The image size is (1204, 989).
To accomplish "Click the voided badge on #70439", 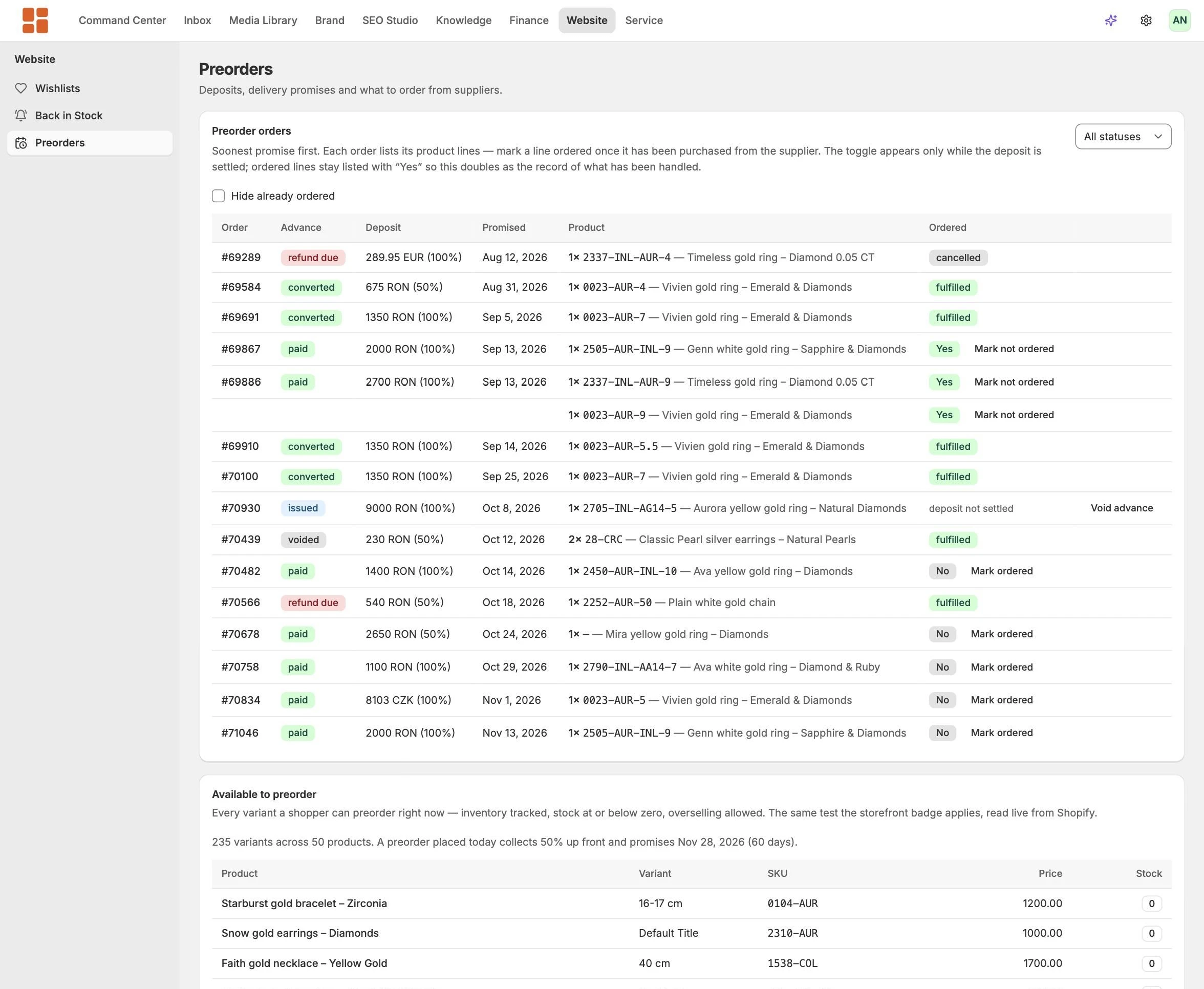I will [x=303, y=540].
